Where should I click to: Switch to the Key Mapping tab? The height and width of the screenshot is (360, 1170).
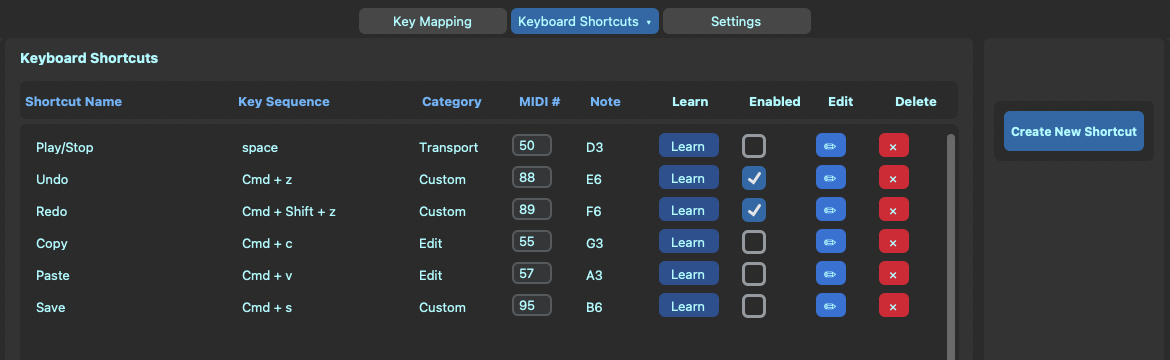tap(432, 21)
